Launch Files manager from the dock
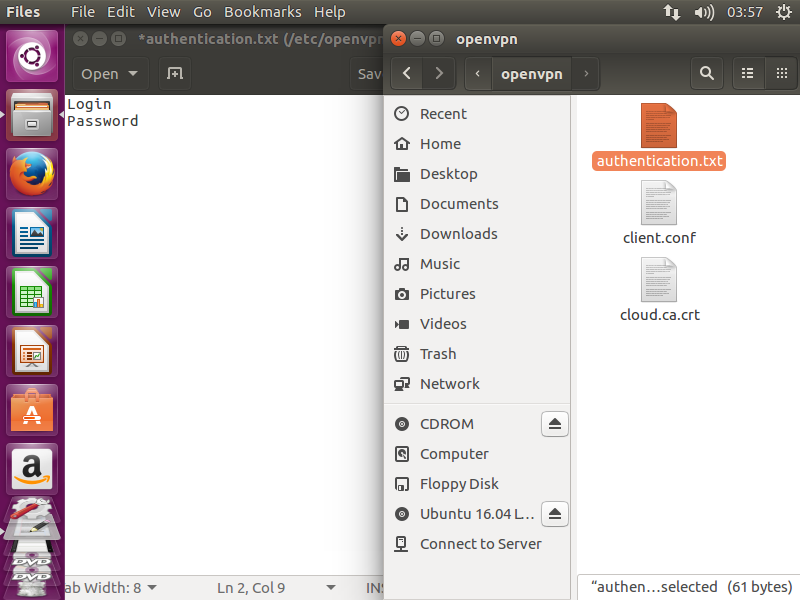Viewport: 800px width, 600px height. click(32, 115)
